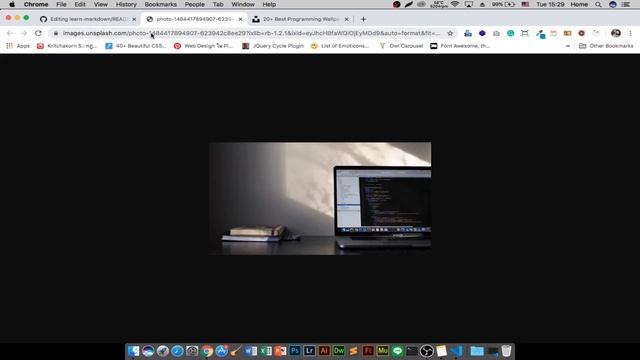640x360 pixels.
Task: Open the 40+ Beautiful CSS bookmark
Action: pyautogui.click(x=136, y=46)
